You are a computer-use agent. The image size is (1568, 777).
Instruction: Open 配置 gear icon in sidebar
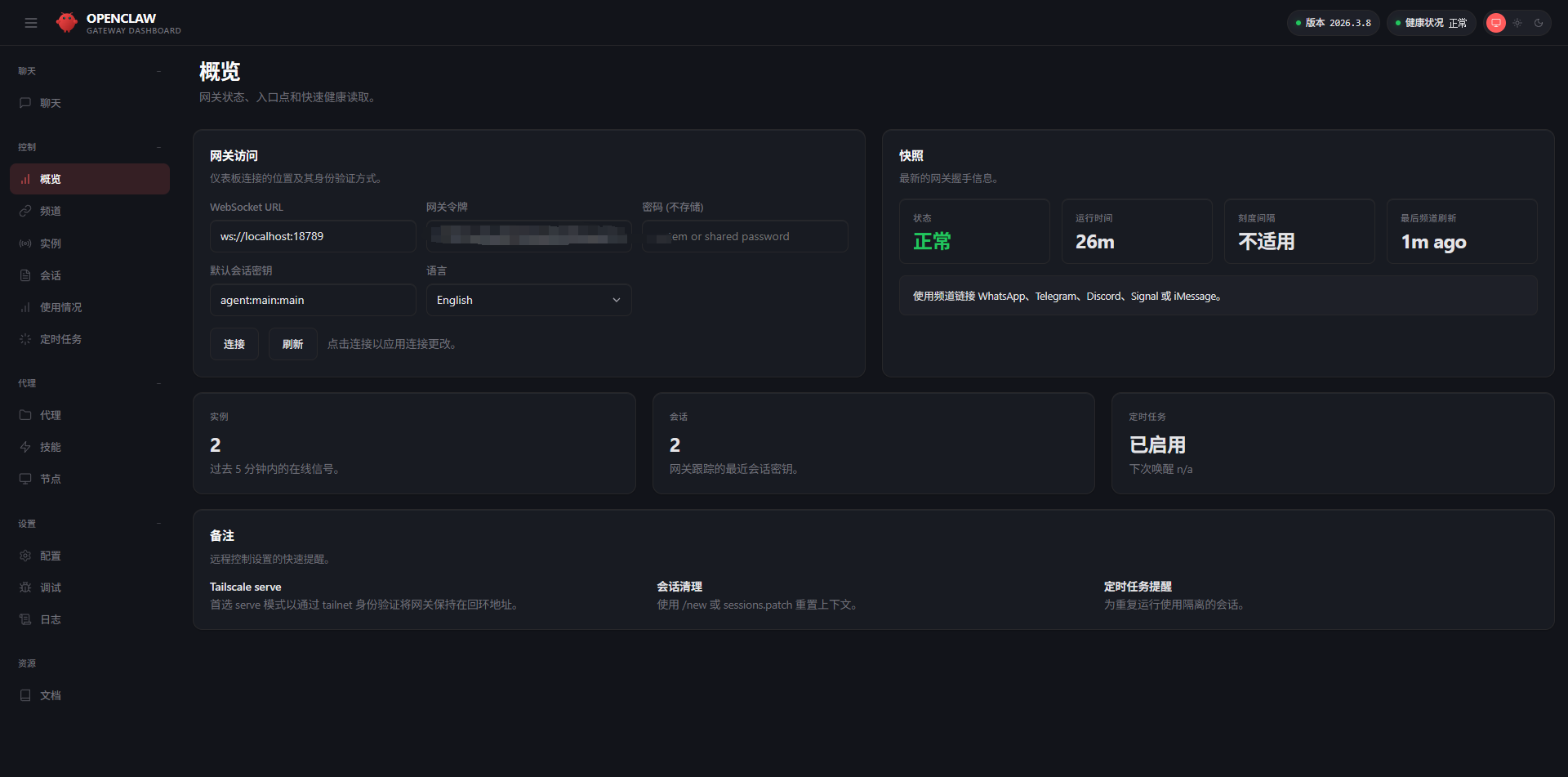point(25,556)
